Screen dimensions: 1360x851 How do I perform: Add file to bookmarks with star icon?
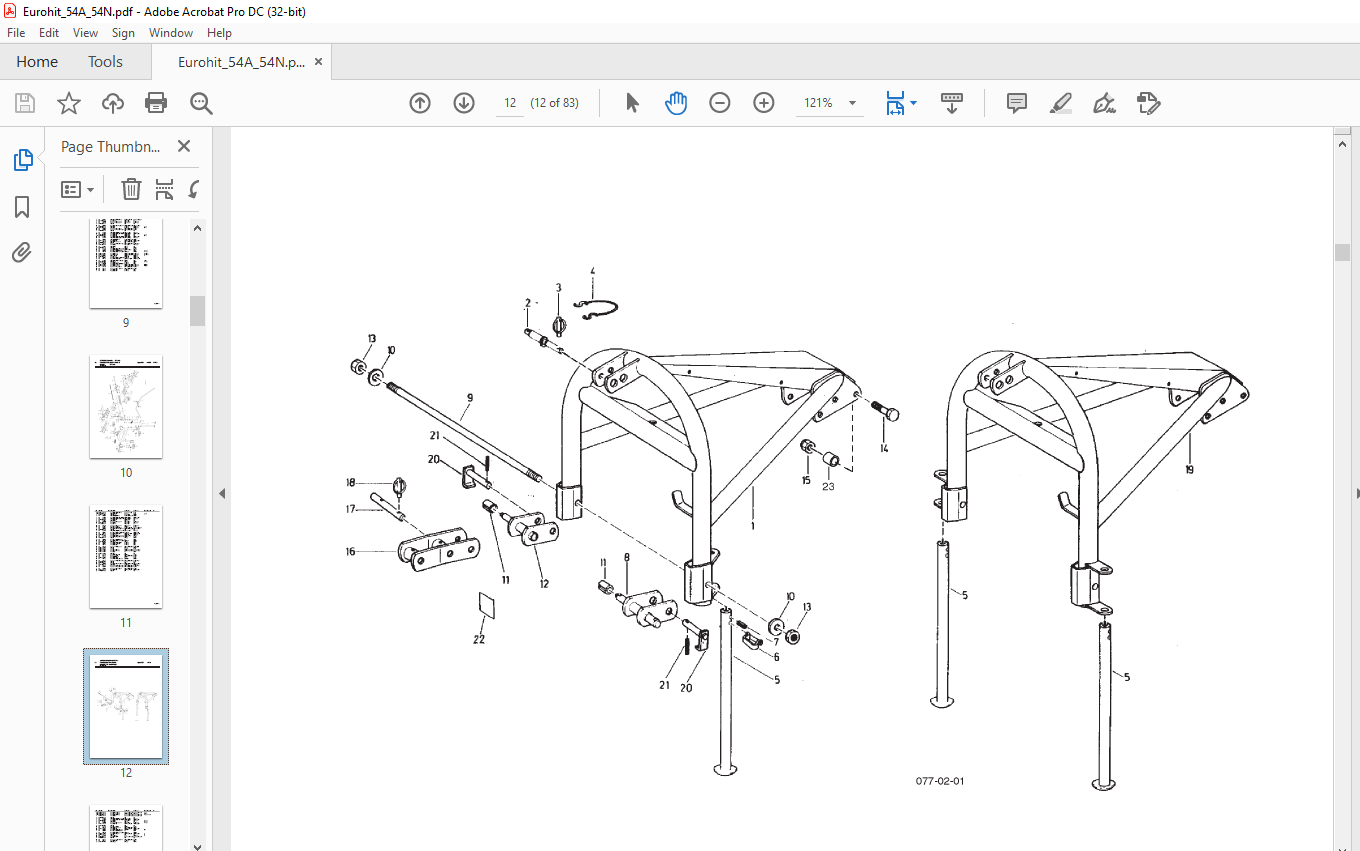coord(68,103)
